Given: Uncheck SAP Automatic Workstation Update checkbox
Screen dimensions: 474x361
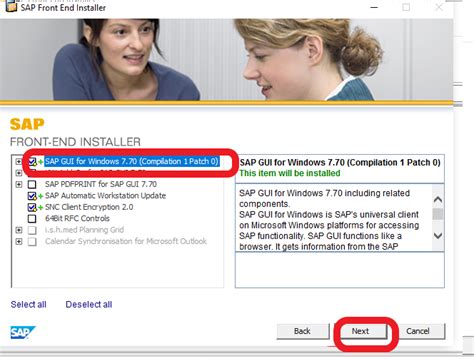Looking at the screenshot, I should point(32,196).
